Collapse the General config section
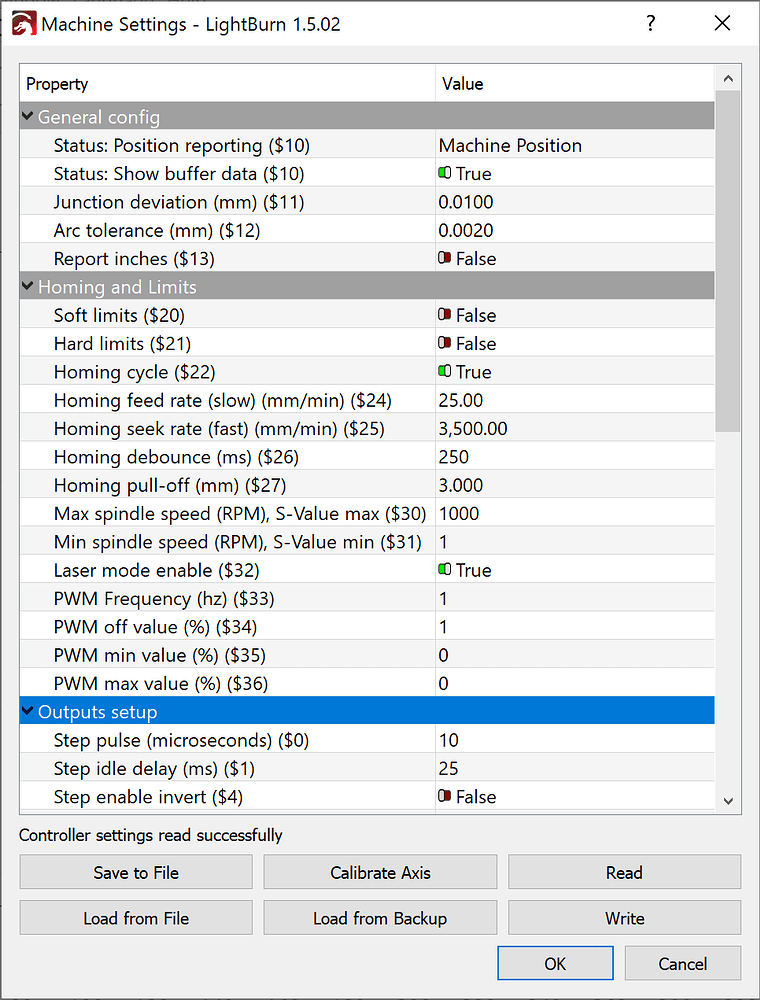 27,116
